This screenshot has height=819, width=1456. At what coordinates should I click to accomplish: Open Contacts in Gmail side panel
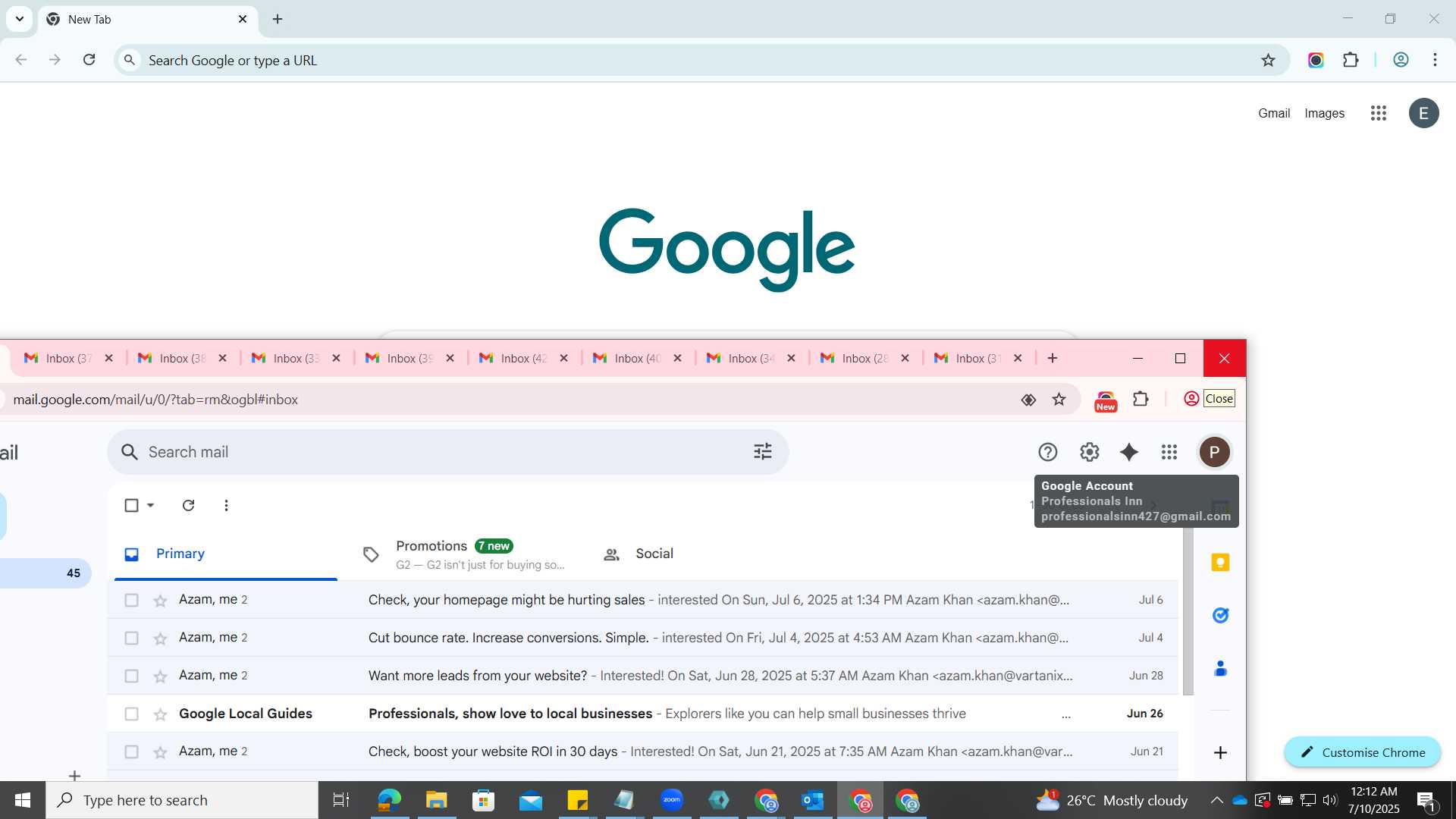click(1220, 668)
